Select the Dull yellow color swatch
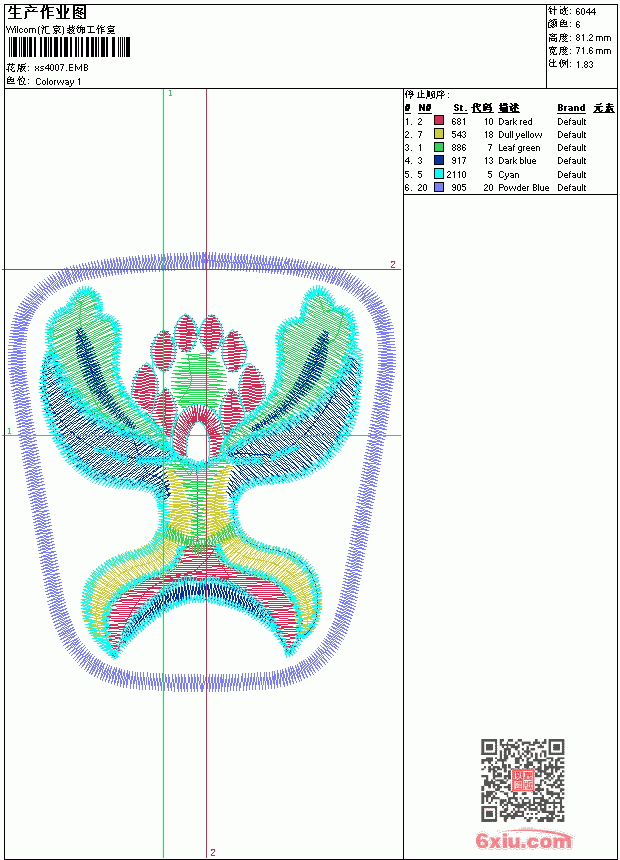 point(438,134)
